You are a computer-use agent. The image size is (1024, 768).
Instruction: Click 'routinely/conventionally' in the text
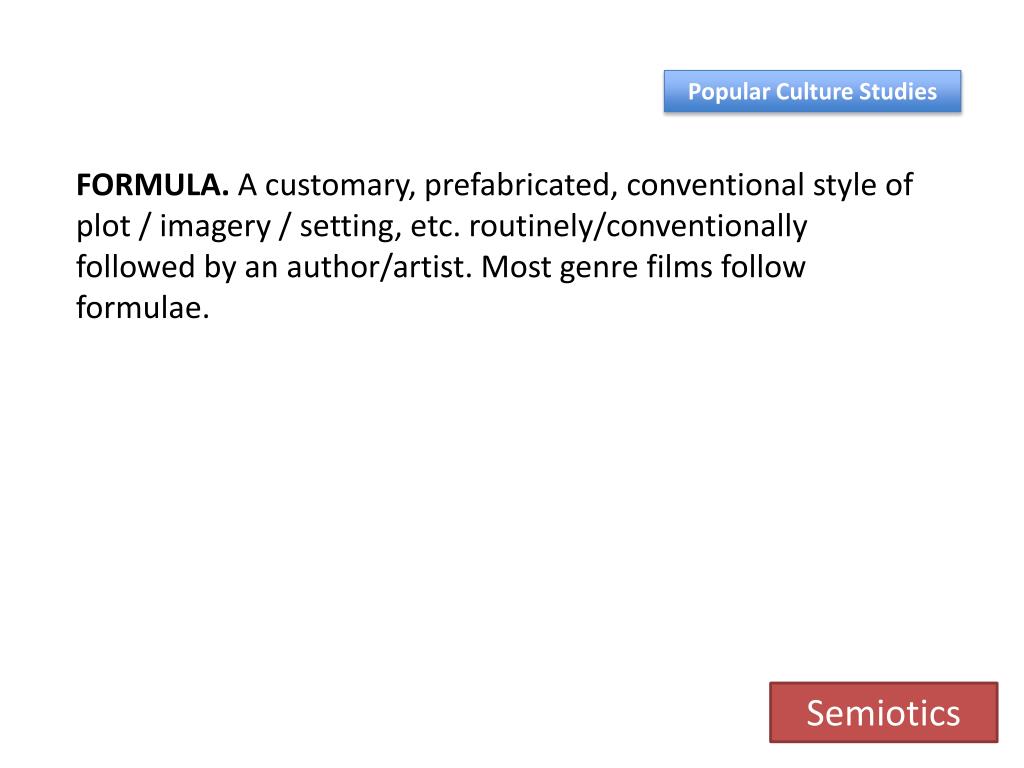click(638, 227)
